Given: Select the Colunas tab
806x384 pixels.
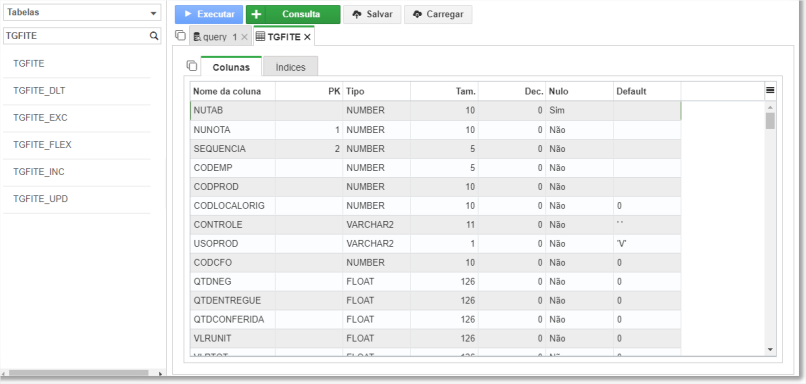Looking at the screenshot, I should click(x=231, y=67).
